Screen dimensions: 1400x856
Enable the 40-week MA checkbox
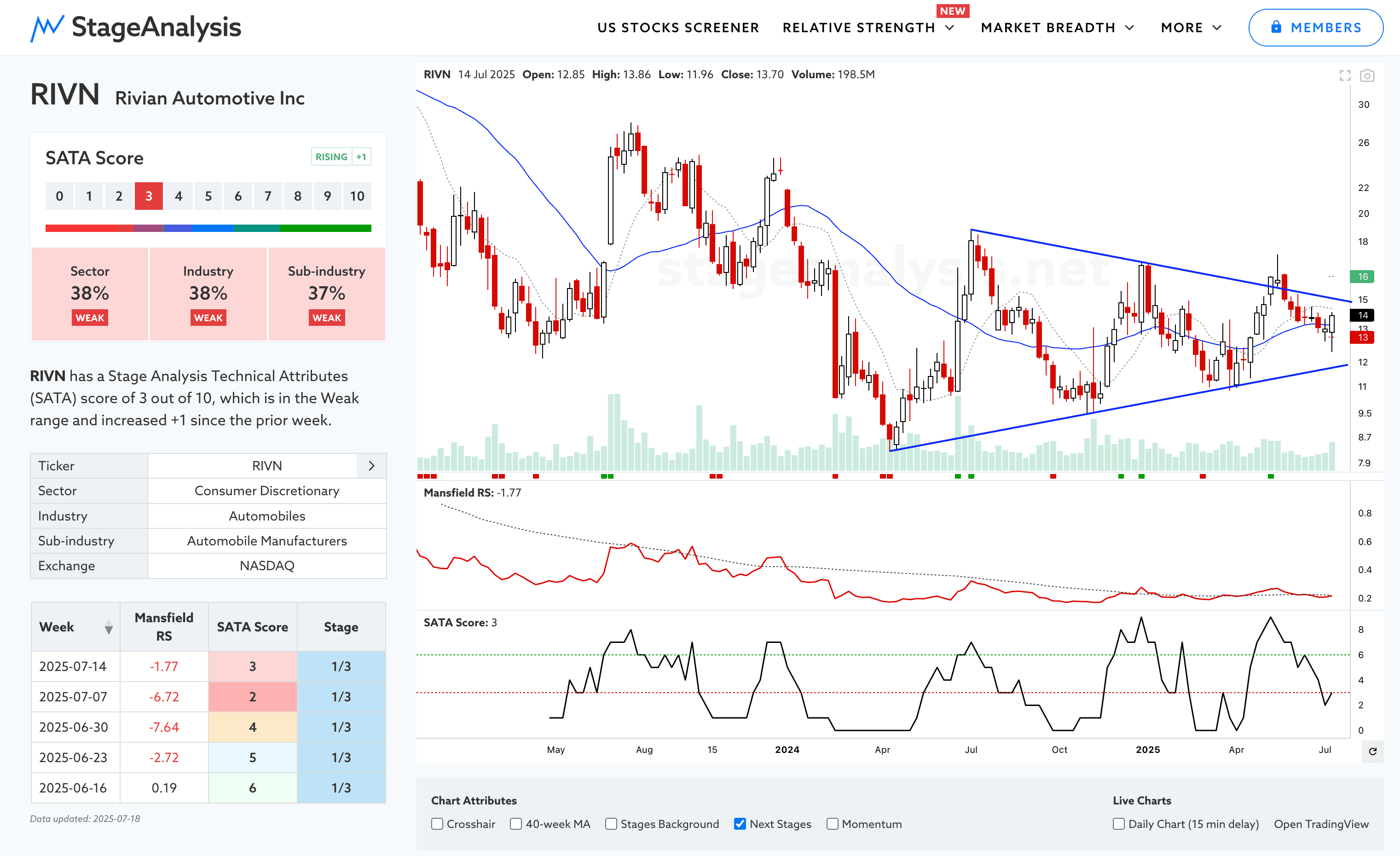(x=515, y=824)
